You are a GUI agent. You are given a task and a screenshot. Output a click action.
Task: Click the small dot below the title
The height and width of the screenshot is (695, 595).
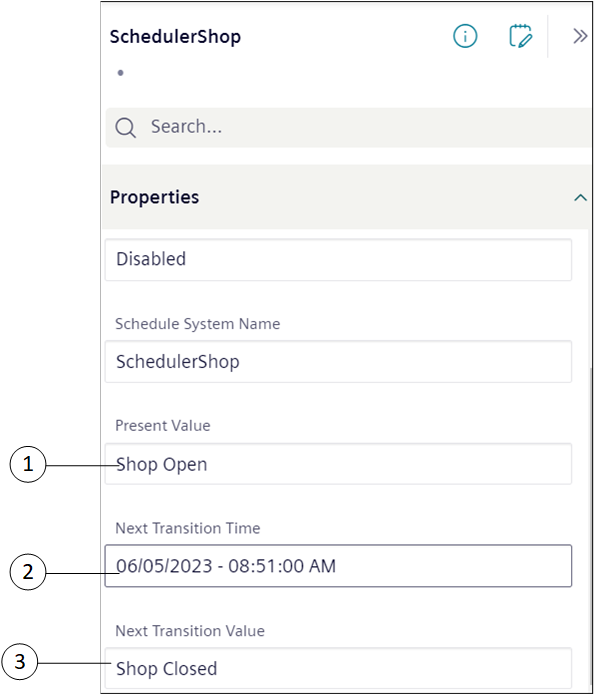[x=121, y=73]
